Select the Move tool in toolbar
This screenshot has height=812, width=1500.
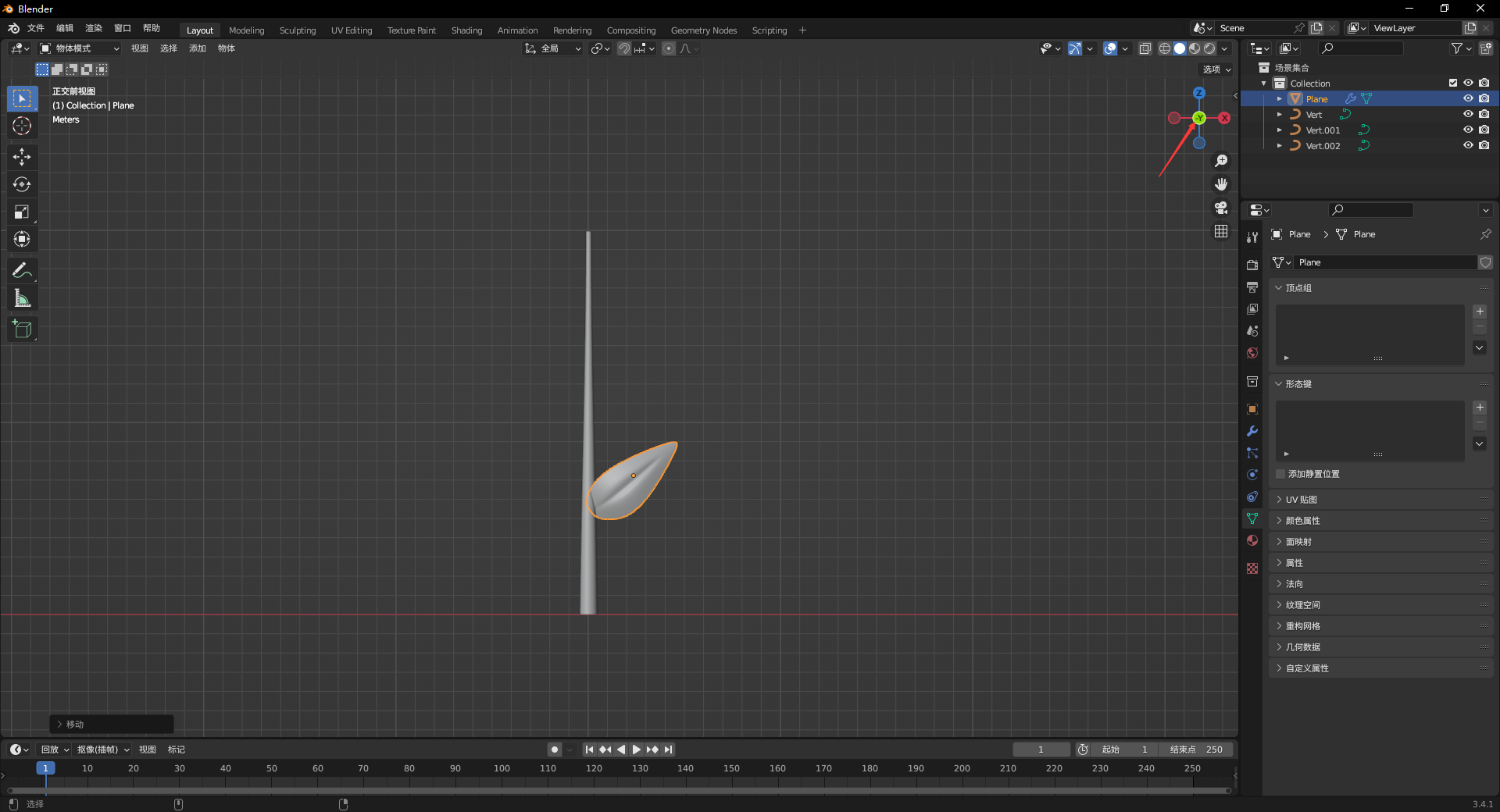[x=22, y=157]
